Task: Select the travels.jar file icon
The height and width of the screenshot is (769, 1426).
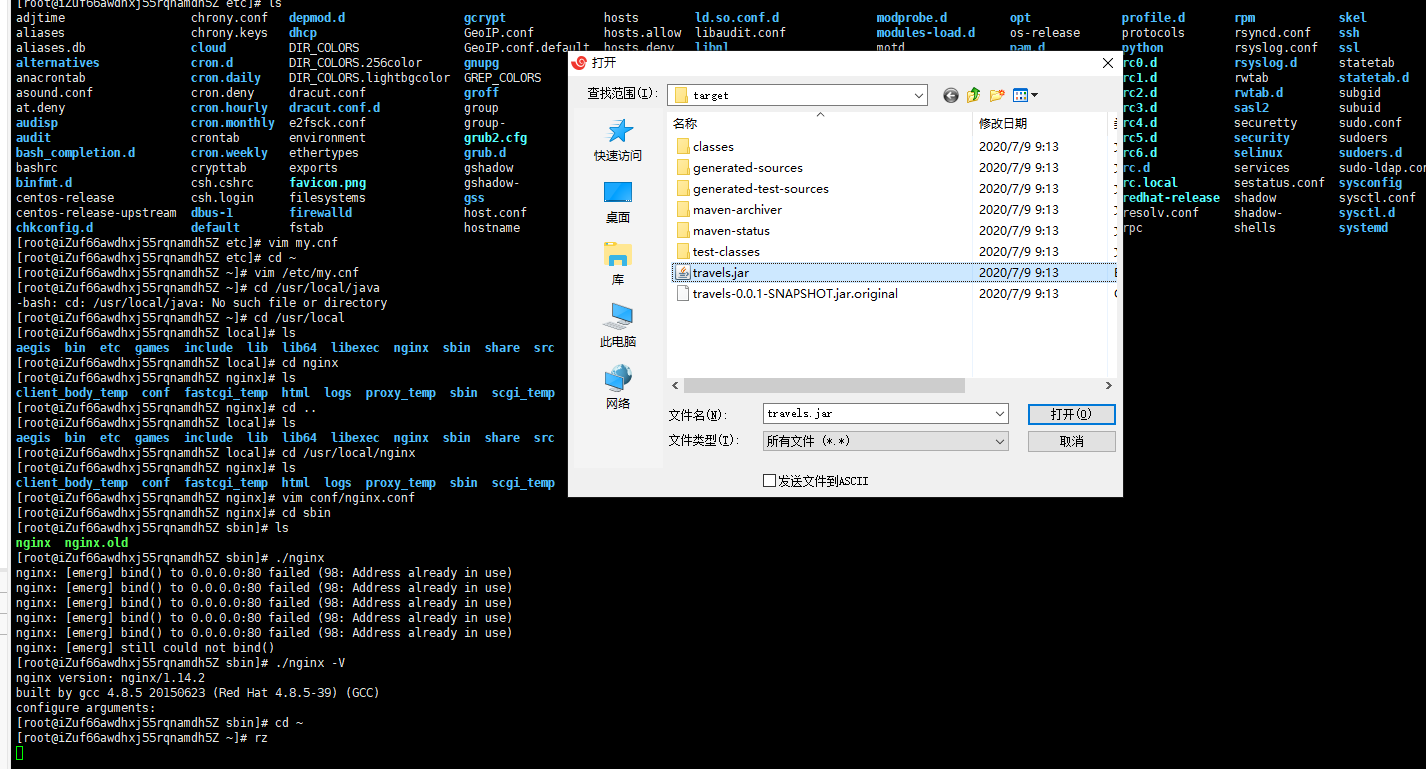Action: pos(682,272)
